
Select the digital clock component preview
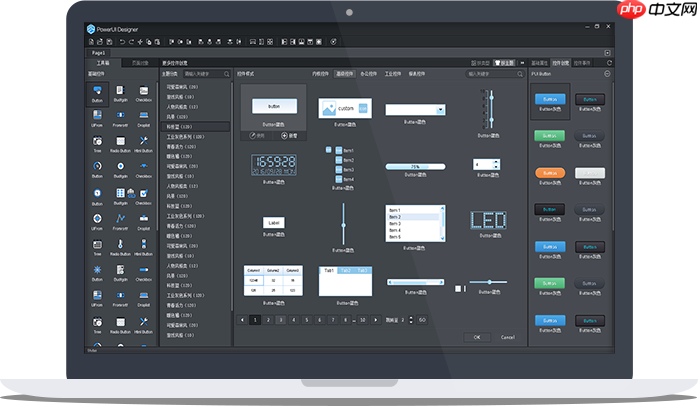point(274,165)
